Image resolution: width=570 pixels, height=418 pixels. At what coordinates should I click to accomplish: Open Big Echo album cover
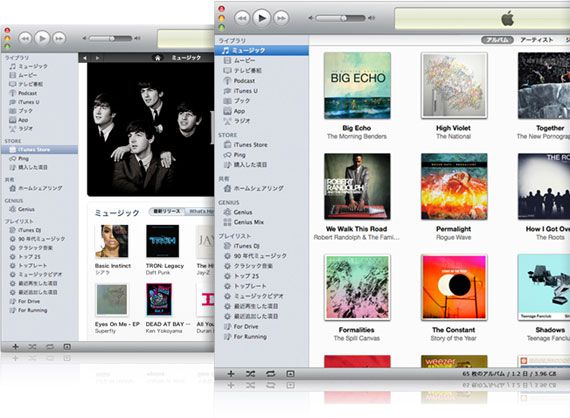(357, 85)
